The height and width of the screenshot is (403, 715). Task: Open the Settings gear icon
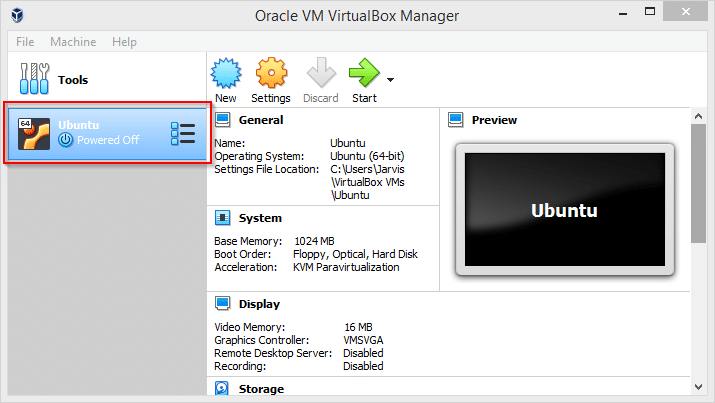click(x=271, y=74)
